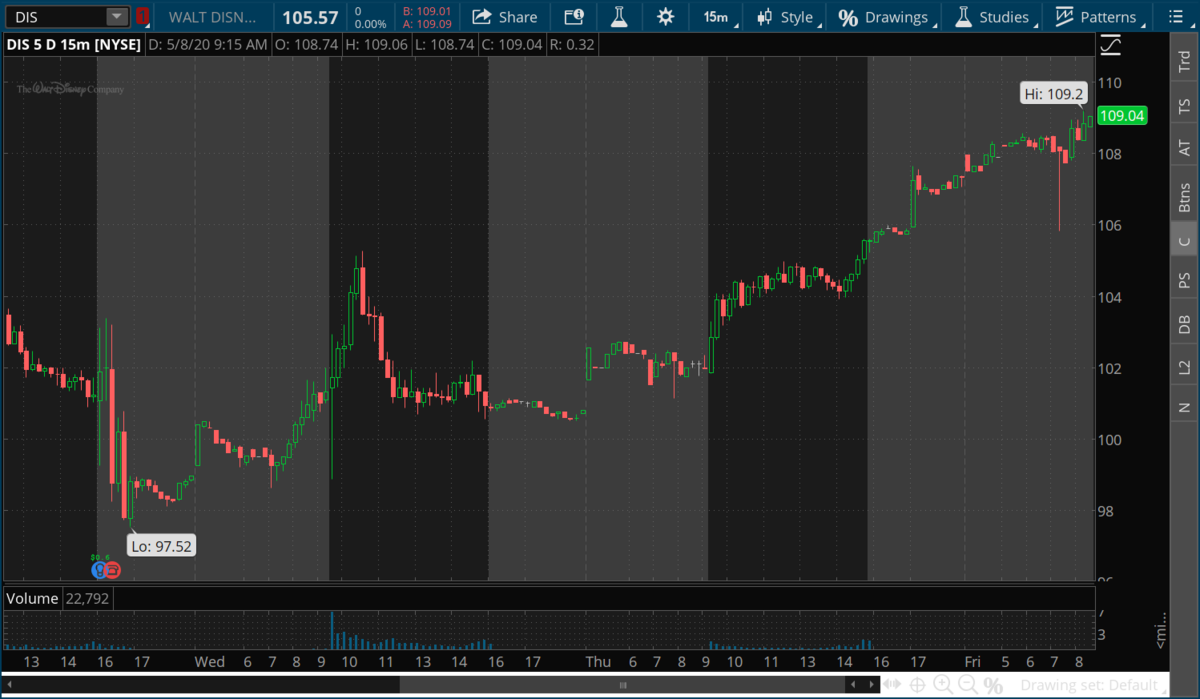Click the horizontal scrollbar left arrow at far left
The height and width of the screenshot is (699, 1200).
(10, 685)
